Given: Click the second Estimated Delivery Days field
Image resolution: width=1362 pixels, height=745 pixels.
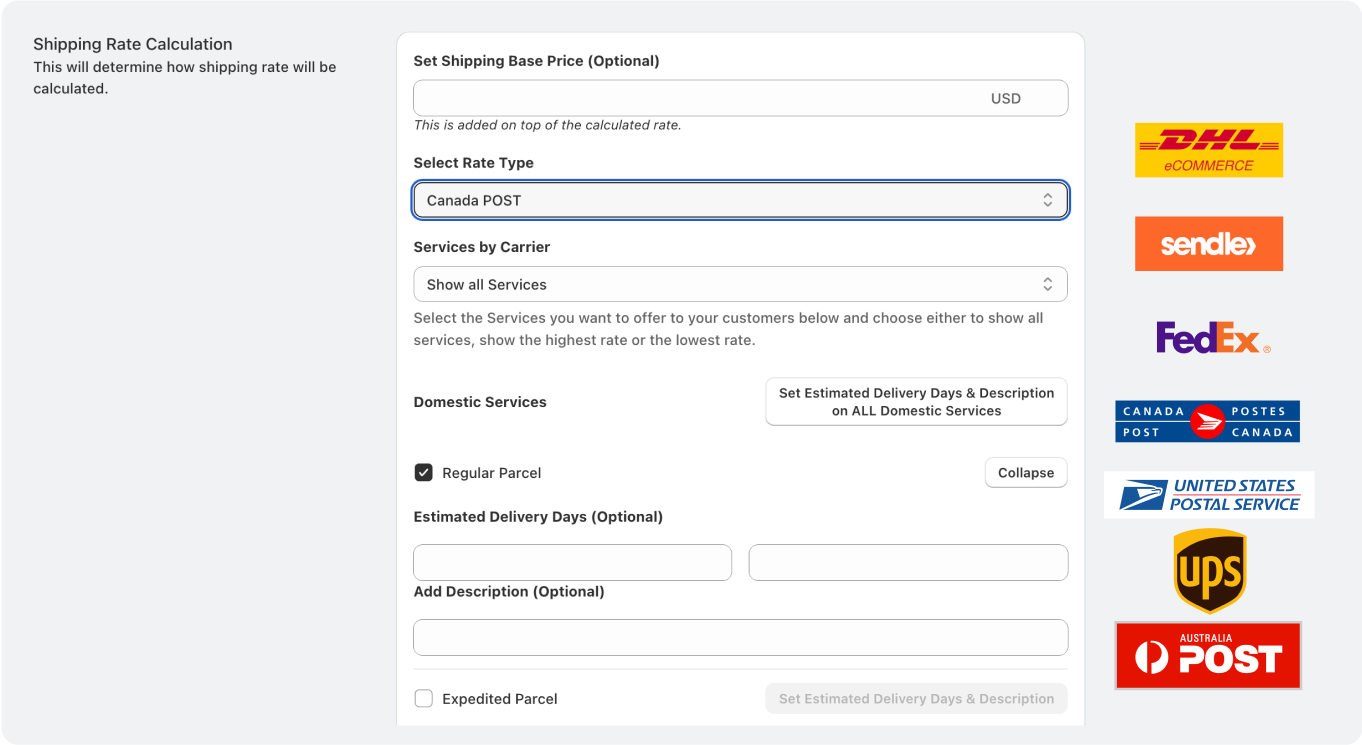Looking at the screenshot, I should 908,563.
